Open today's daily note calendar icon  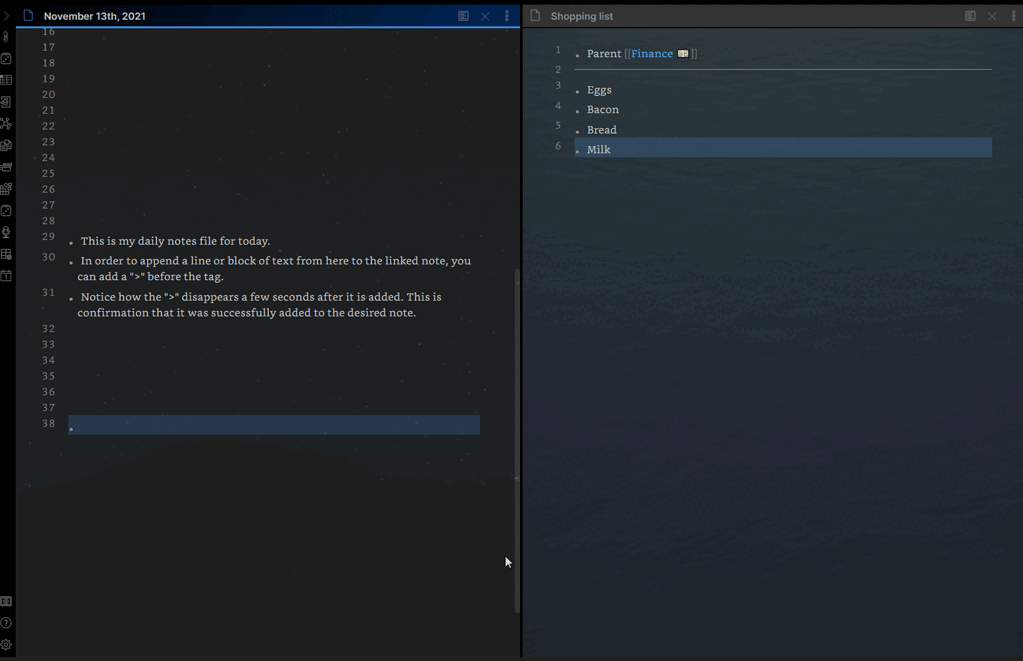[6, 276]
